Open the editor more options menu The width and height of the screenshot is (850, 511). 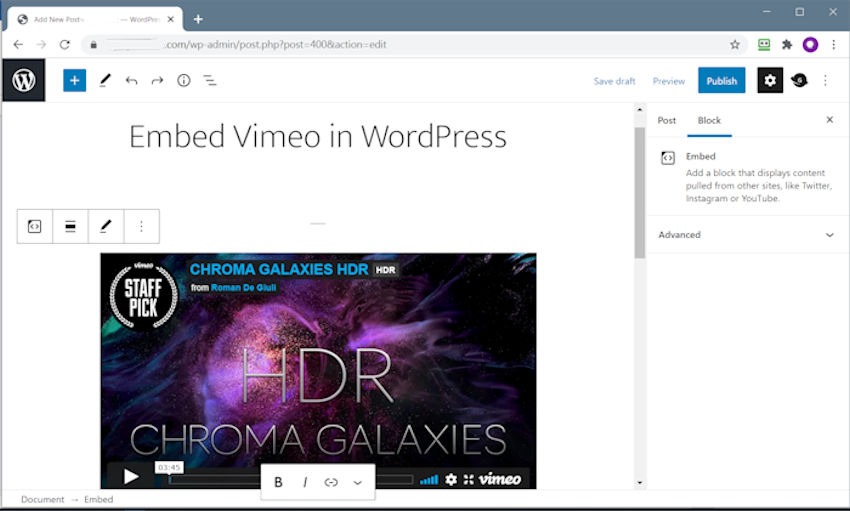pos(825,81)
